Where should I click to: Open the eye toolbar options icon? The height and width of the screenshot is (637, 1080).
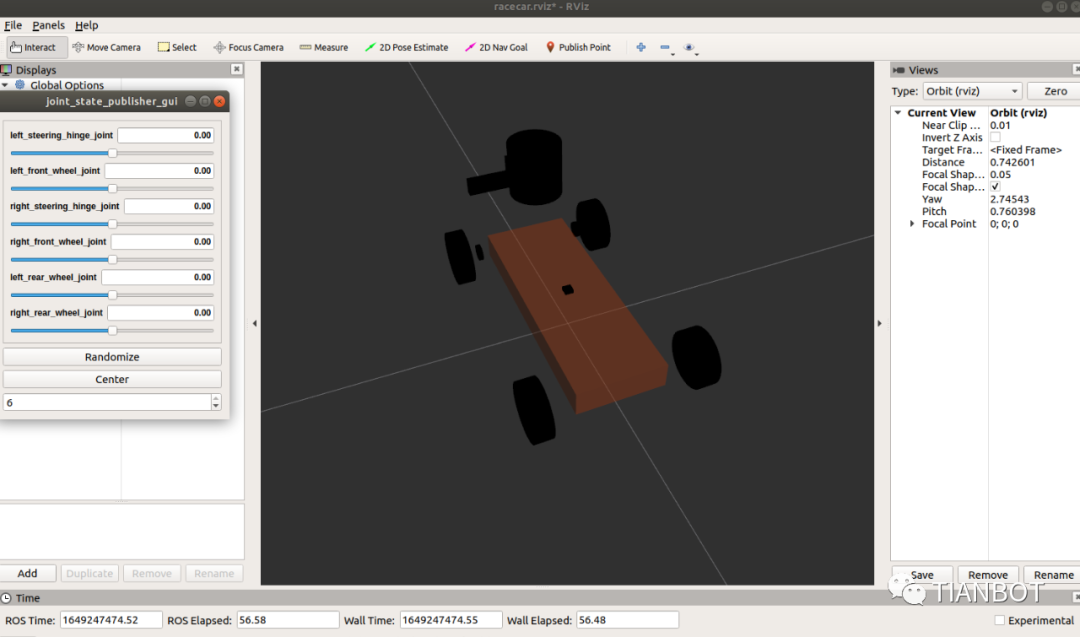[x=689, y=48]
